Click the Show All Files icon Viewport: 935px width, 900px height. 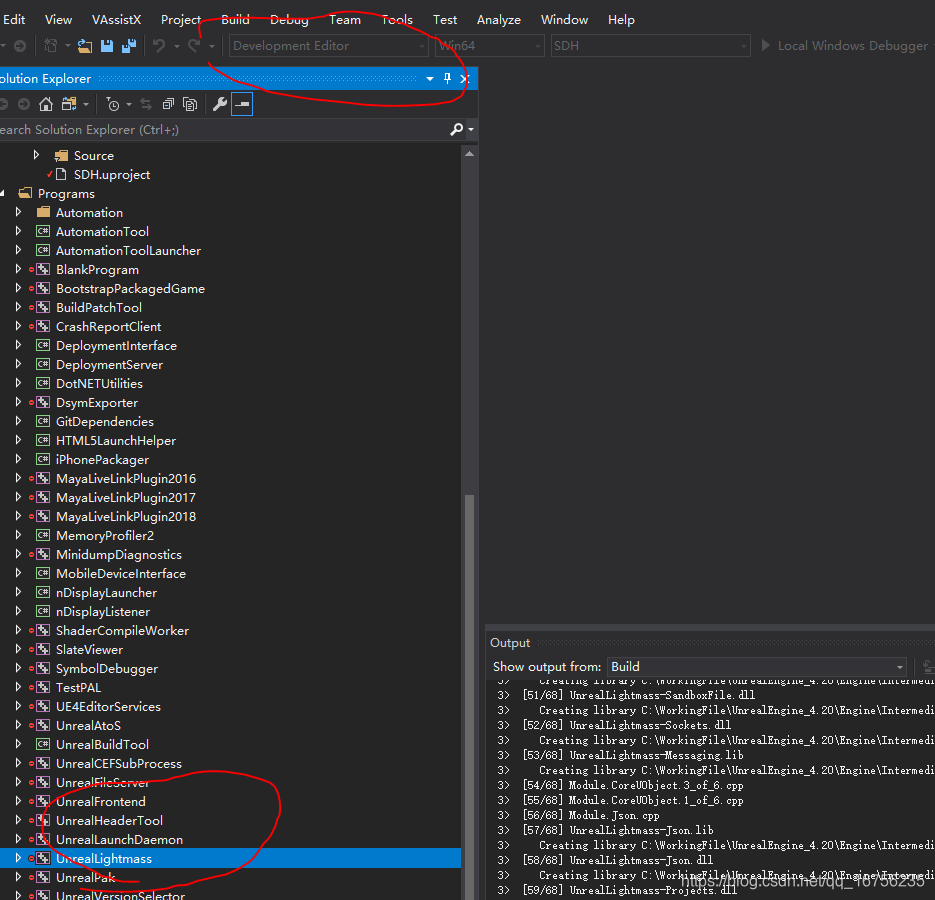click(190, 104)
